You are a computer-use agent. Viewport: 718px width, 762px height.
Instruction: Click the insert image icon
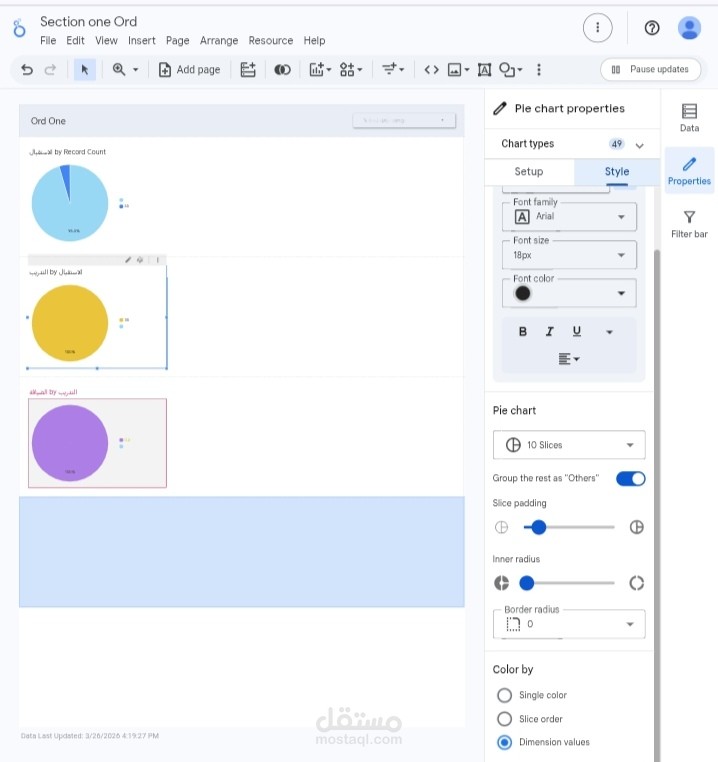454,70
